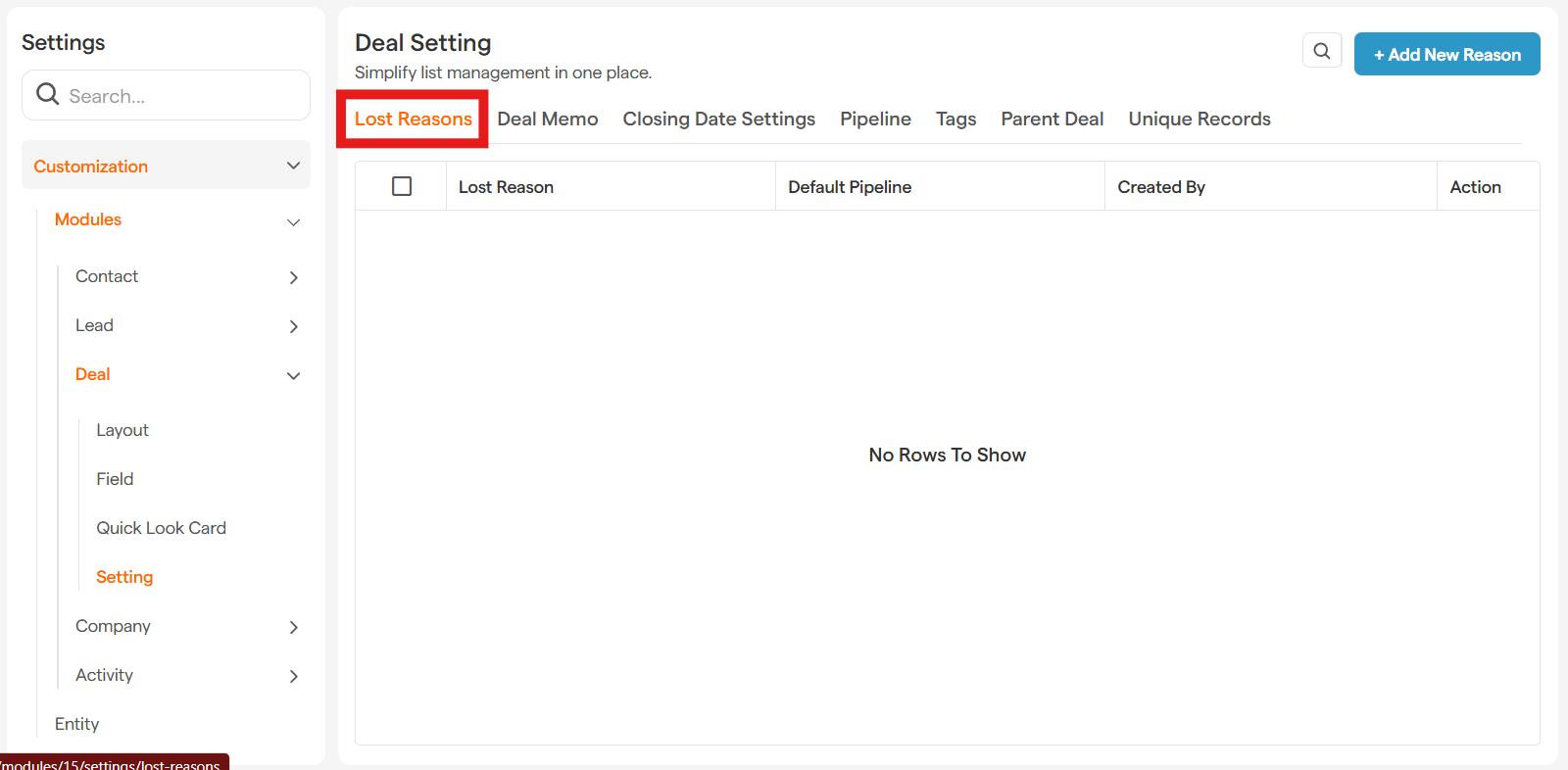Collapse the Customization section chevron
1568x770 pixels.
(x=293, y=166)
